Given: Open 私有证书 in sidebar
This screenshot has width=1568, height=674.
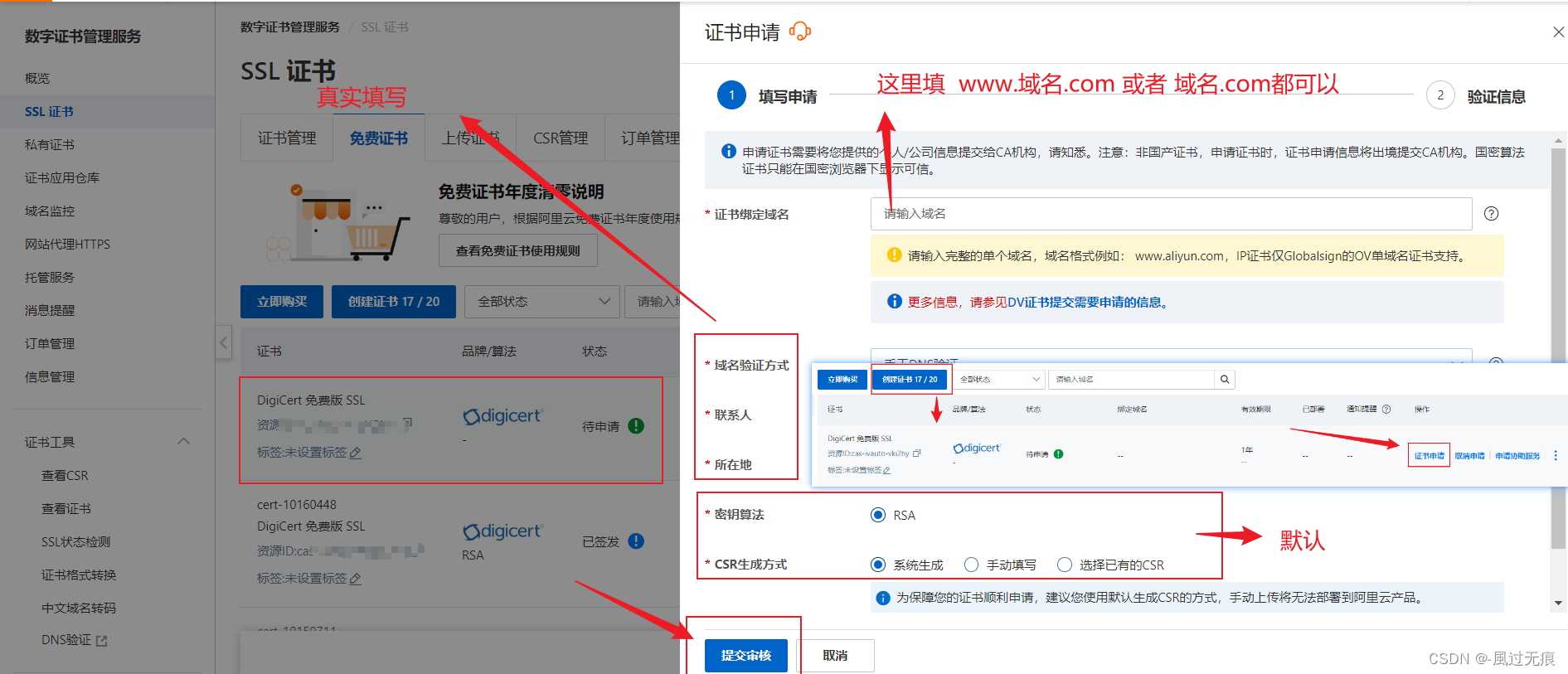Looking at the screenshot, I should pos(50,144).
